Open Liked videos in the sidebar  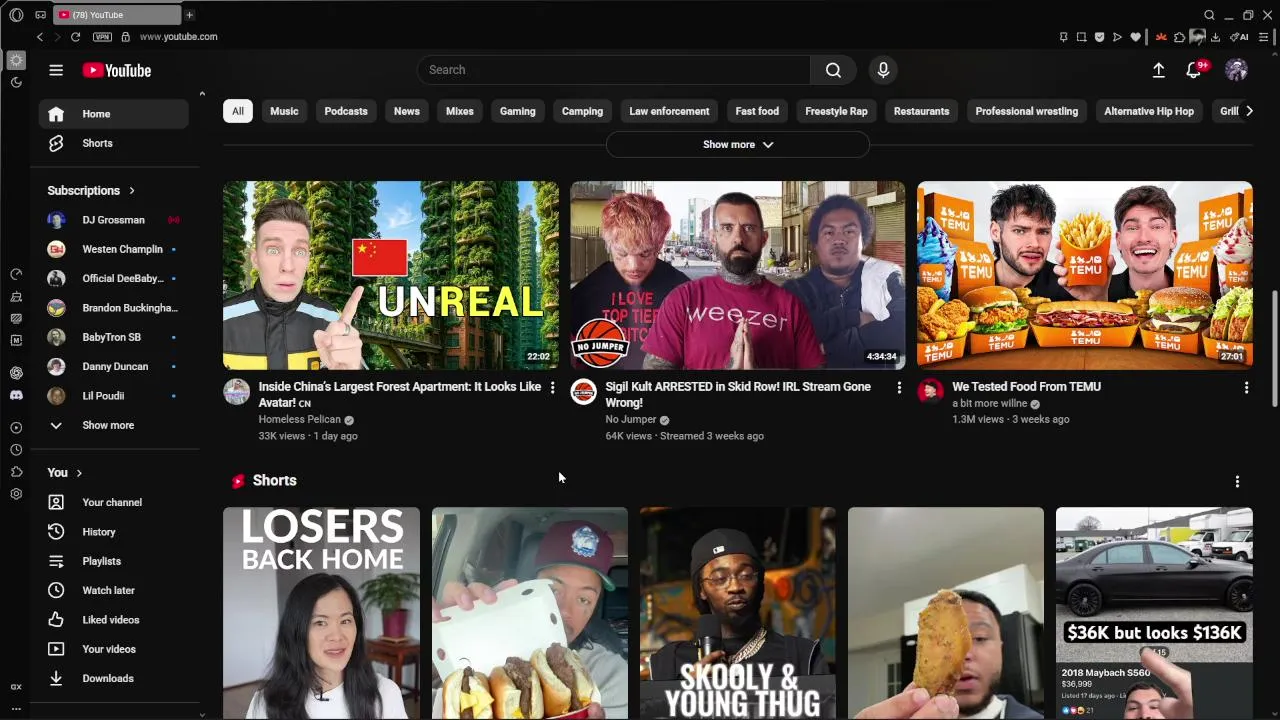pyautogui.click(x=113, y=620)
